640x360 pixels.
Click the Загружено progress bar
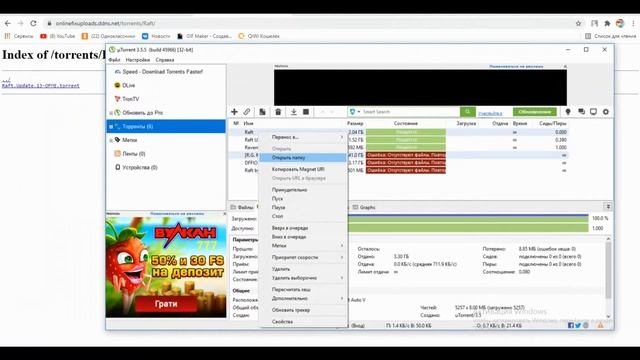[x=468, y=219]
